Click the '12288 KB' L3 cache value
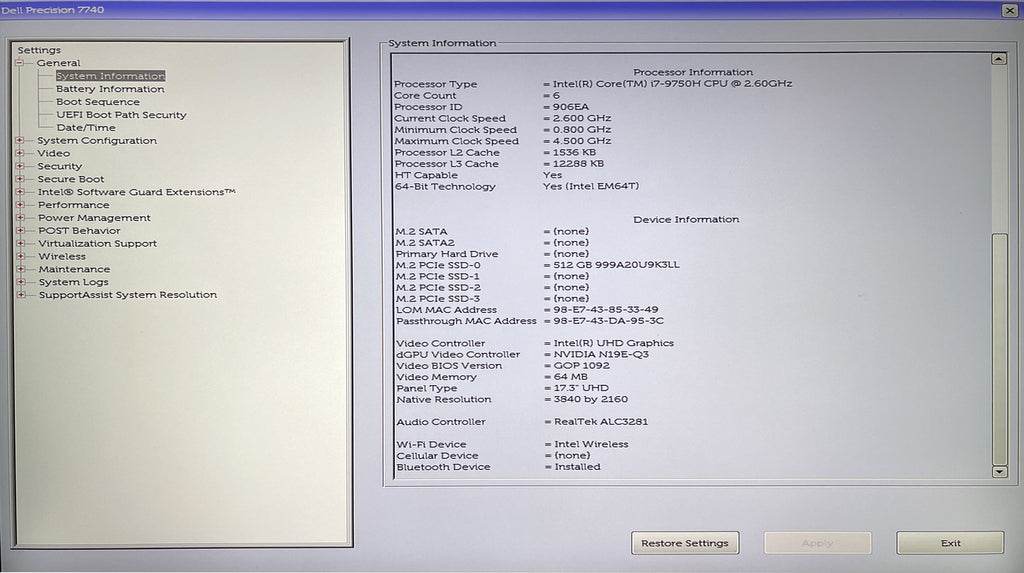1024x573 pixels. pos(578,163)
